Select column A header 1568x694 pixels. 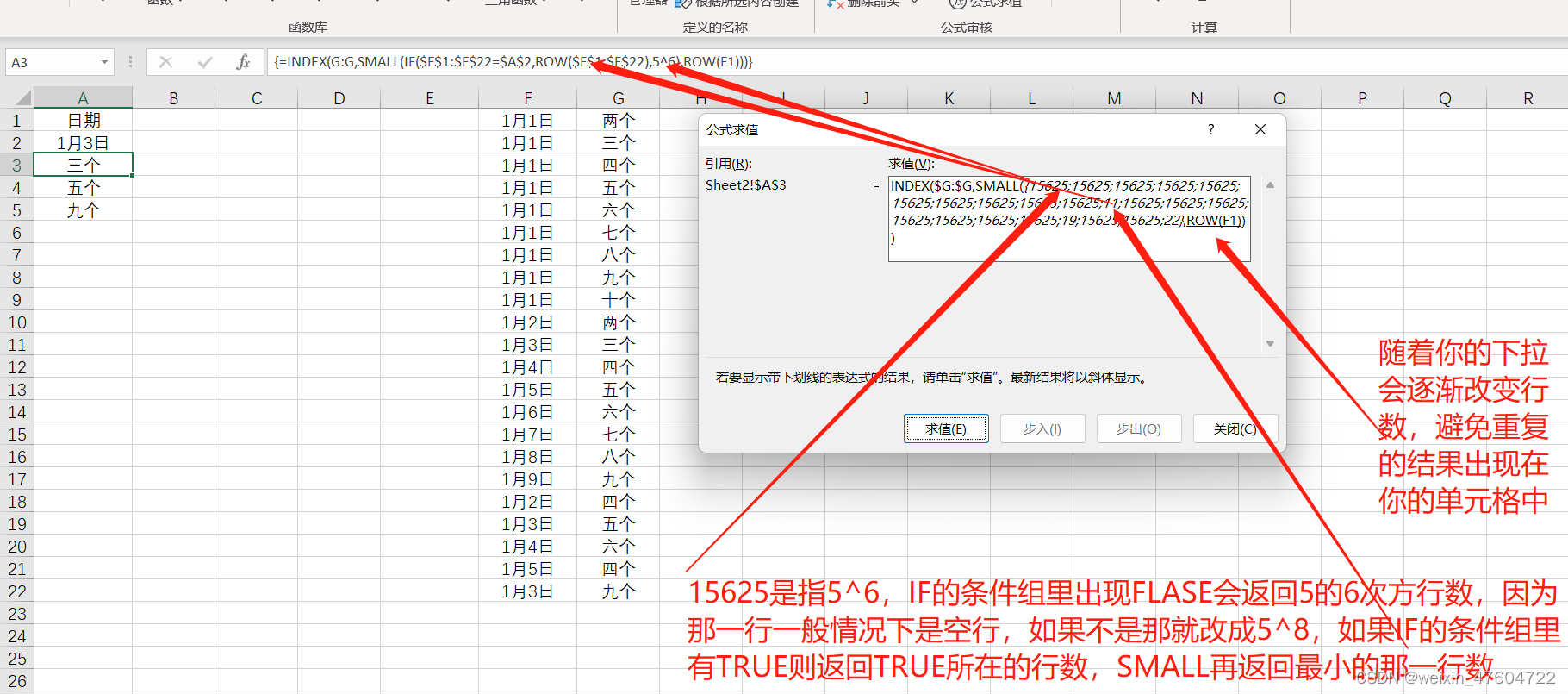coord(83,97)
